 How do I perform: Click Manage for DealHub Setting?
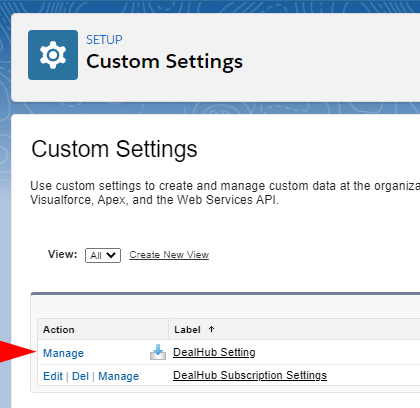pos(63,353)
